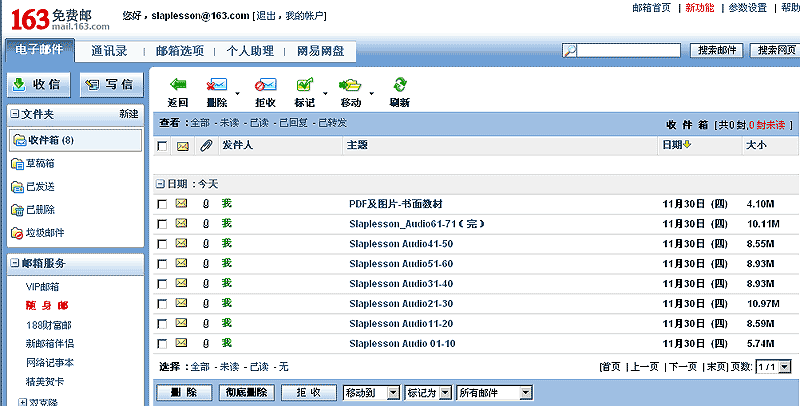The image size is (800, 406).
Task: Click the 写信 compose button
Action: [109, 84]
